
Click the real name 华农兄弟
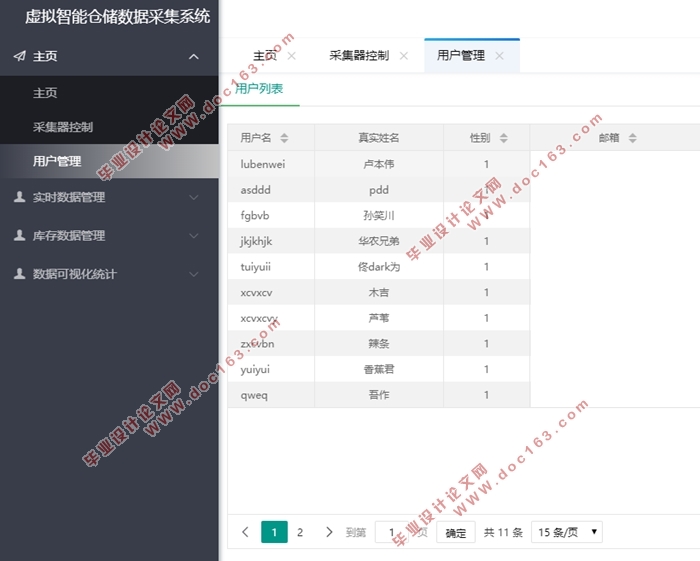pos(379,241)
